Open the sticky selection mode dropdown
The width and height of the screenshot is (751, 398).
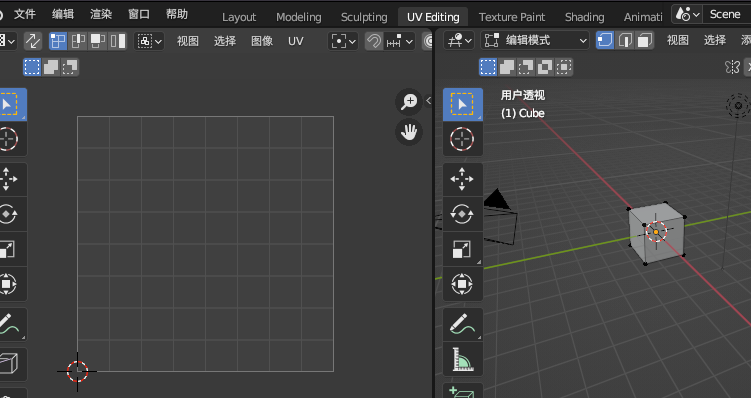[149, 41]
